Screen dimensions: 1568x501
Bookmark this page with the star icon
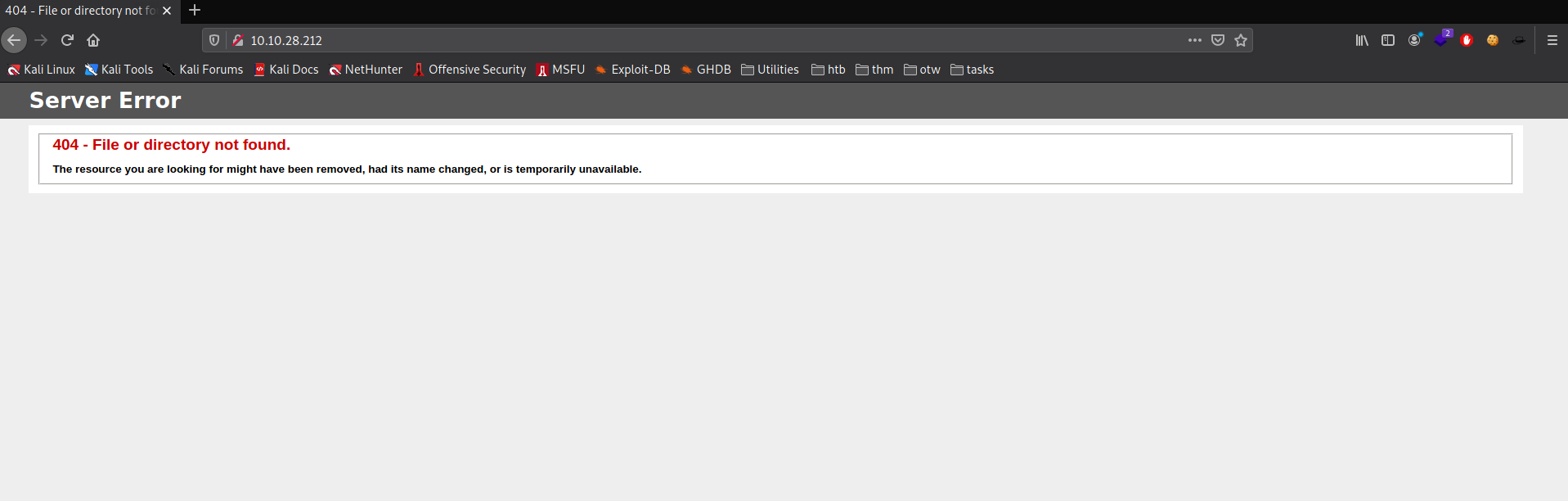click(1241, 40)
